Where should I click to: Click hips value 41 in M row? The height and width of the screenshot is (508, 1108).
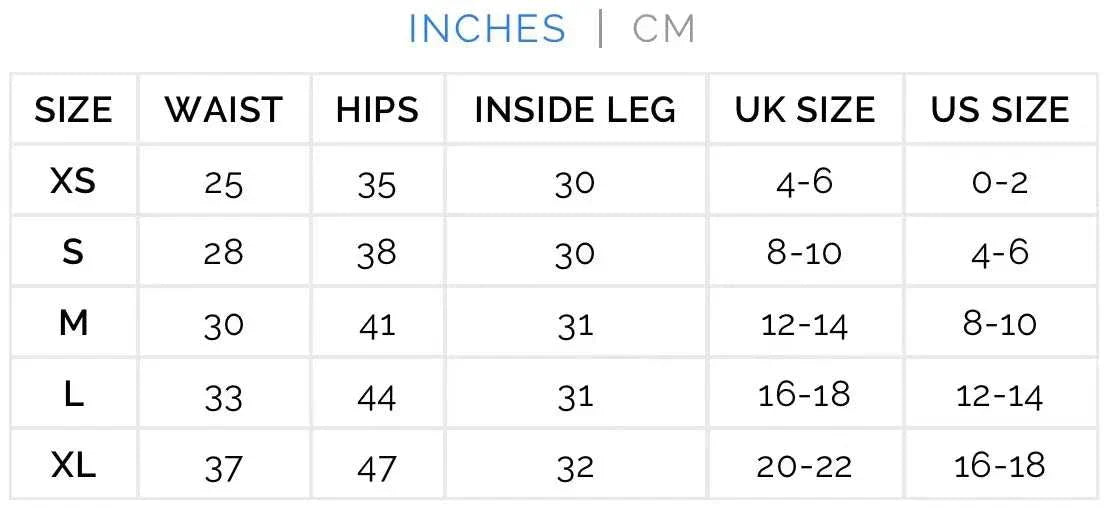(377, 325)
